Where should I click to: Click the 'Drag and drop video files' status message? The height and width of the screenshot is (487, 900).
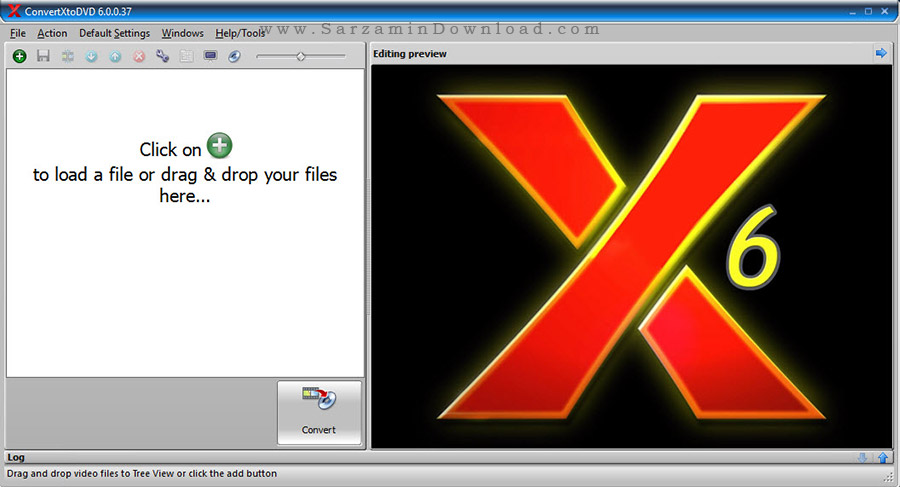pos(142,473)
